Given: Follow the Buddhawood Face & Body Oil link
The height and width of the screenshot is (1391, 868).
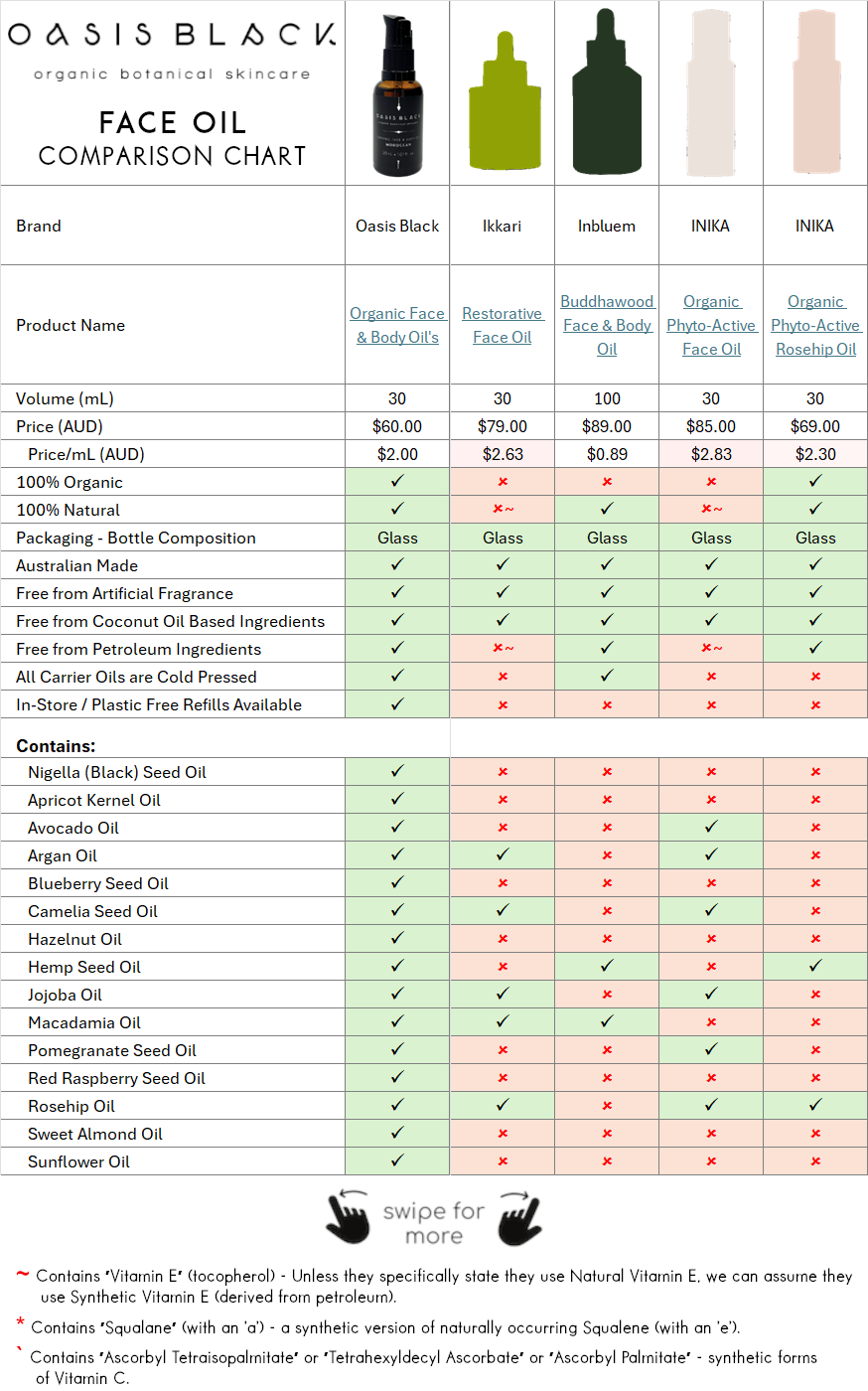Looking at the screenshot, I should click(x=607, y=325).
